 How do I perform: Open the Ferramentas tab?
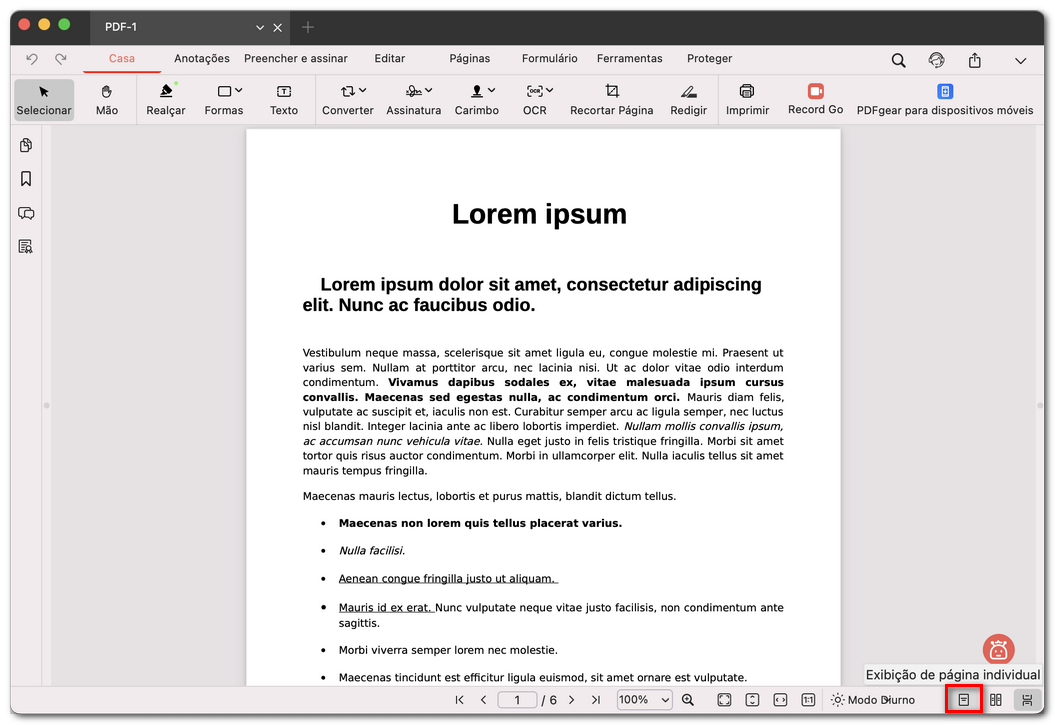(x=630, y=58)
